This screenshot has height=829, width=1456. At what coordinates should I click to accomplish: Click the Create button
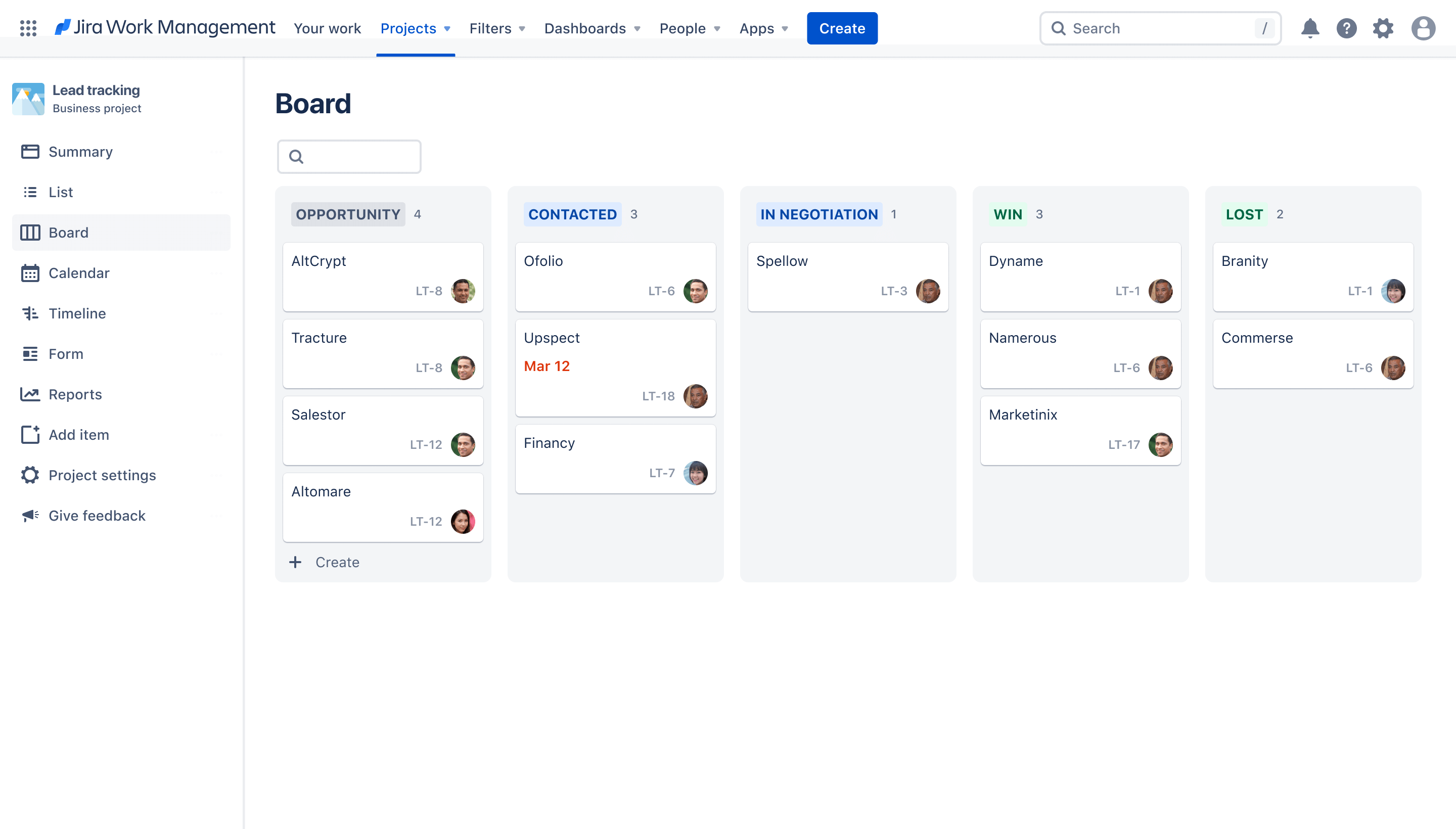coord(842,28)
